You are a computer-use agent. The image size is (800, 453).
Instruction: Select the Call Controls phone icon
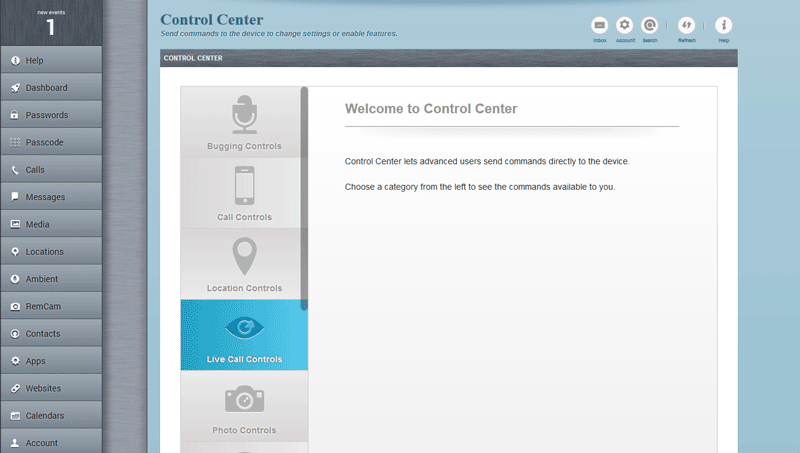coord(244,186)
